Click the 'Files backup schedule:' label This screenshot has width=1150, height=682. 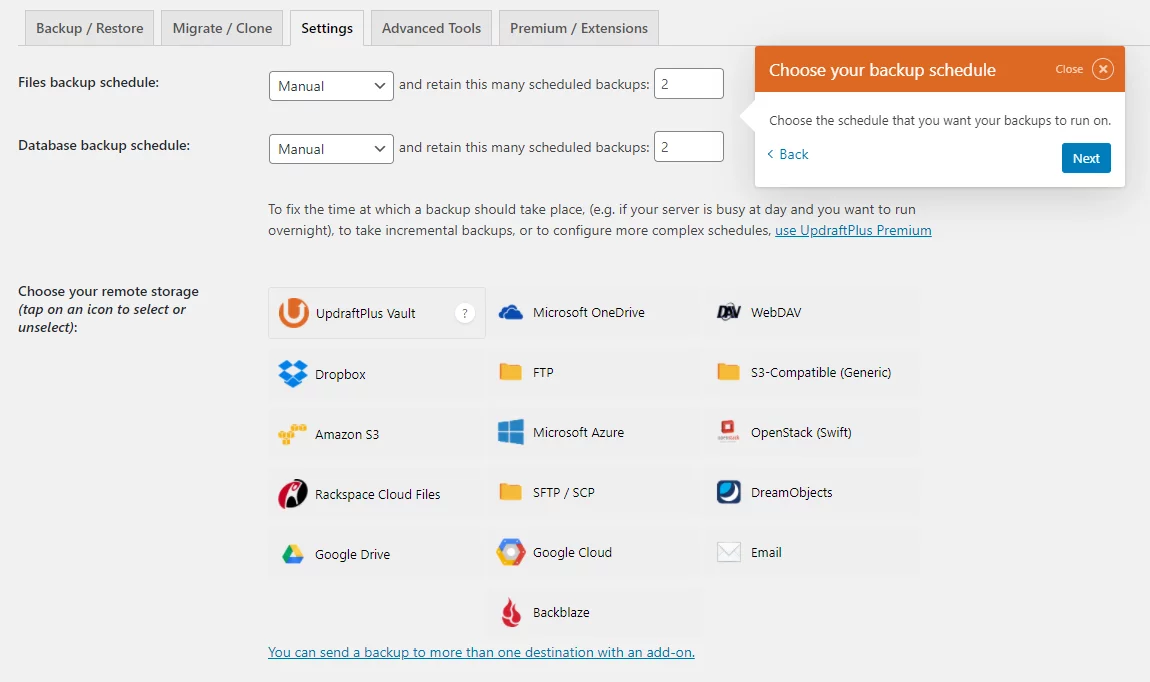[89, 82]
